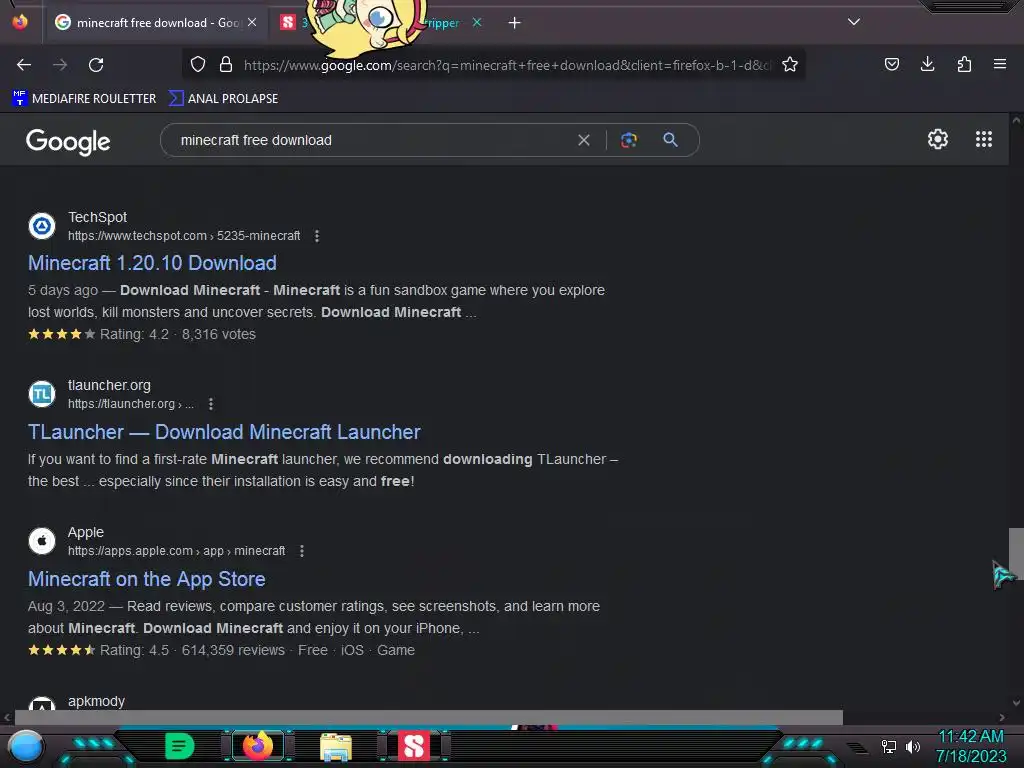Image resolution: width=1024 pixels, height=768 pixels.
Task: Click the 'Rating: 4.2 · 8,316 votes' text
Action: pos(178,334)
